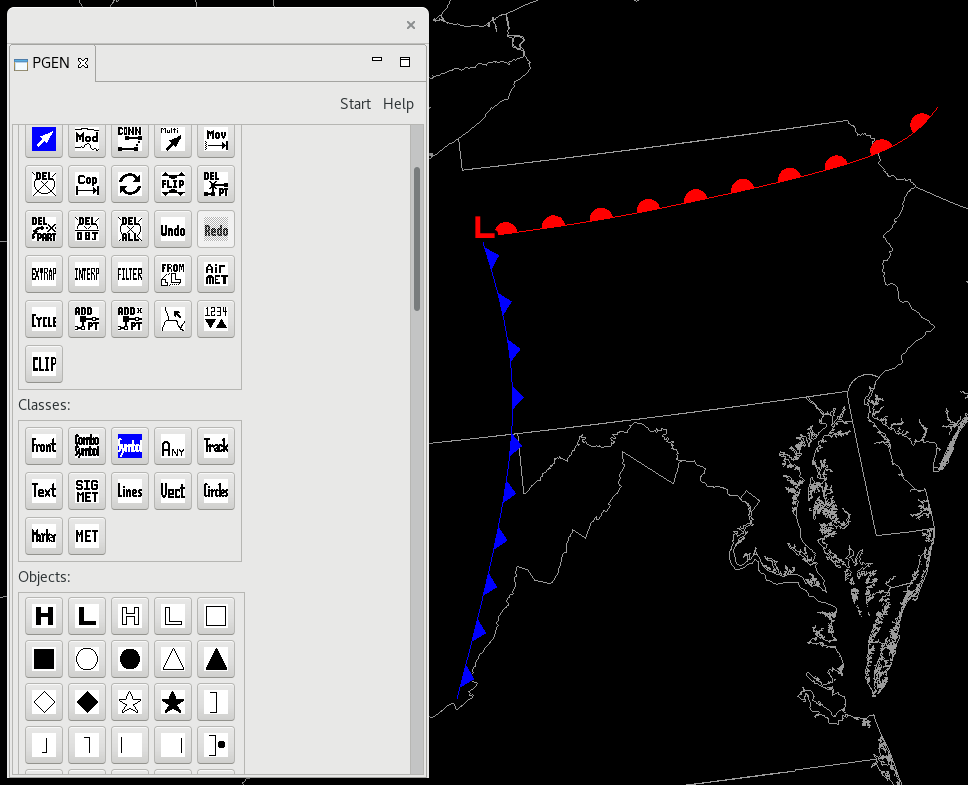This screenshot has width=968, height=785.
Task: Select the open star symbol
Action: pos(130,702)
